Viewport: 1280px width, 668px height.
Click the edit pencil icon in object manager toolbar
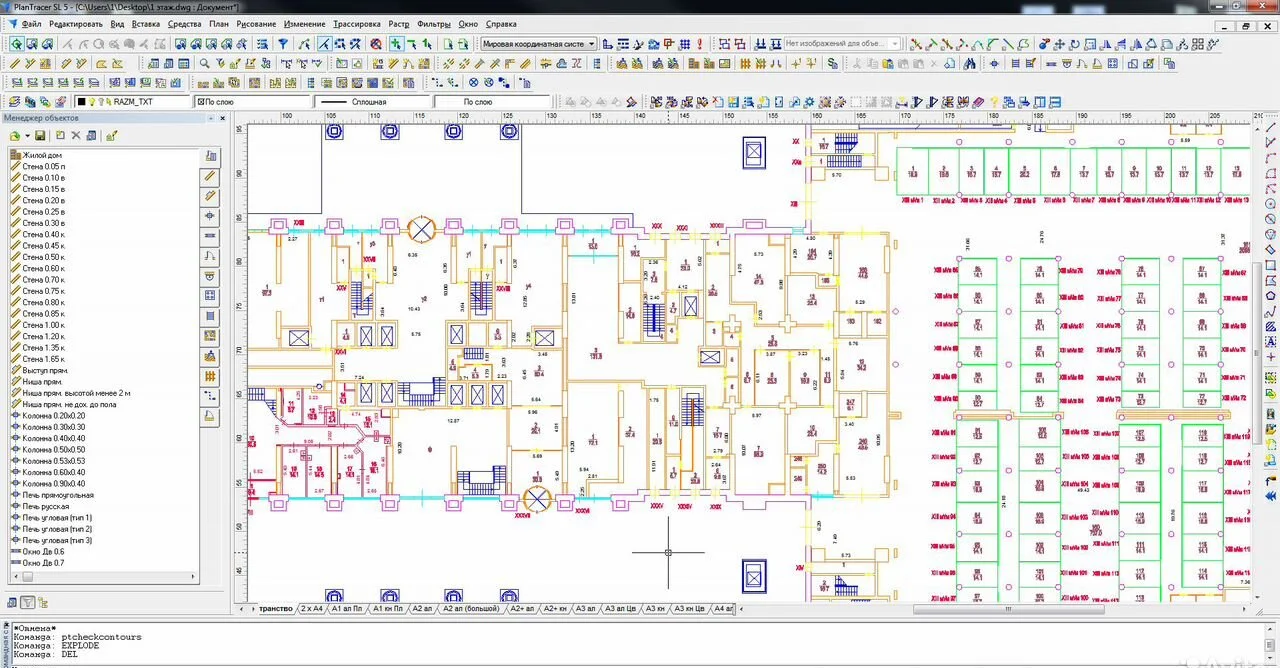[112, 135]
